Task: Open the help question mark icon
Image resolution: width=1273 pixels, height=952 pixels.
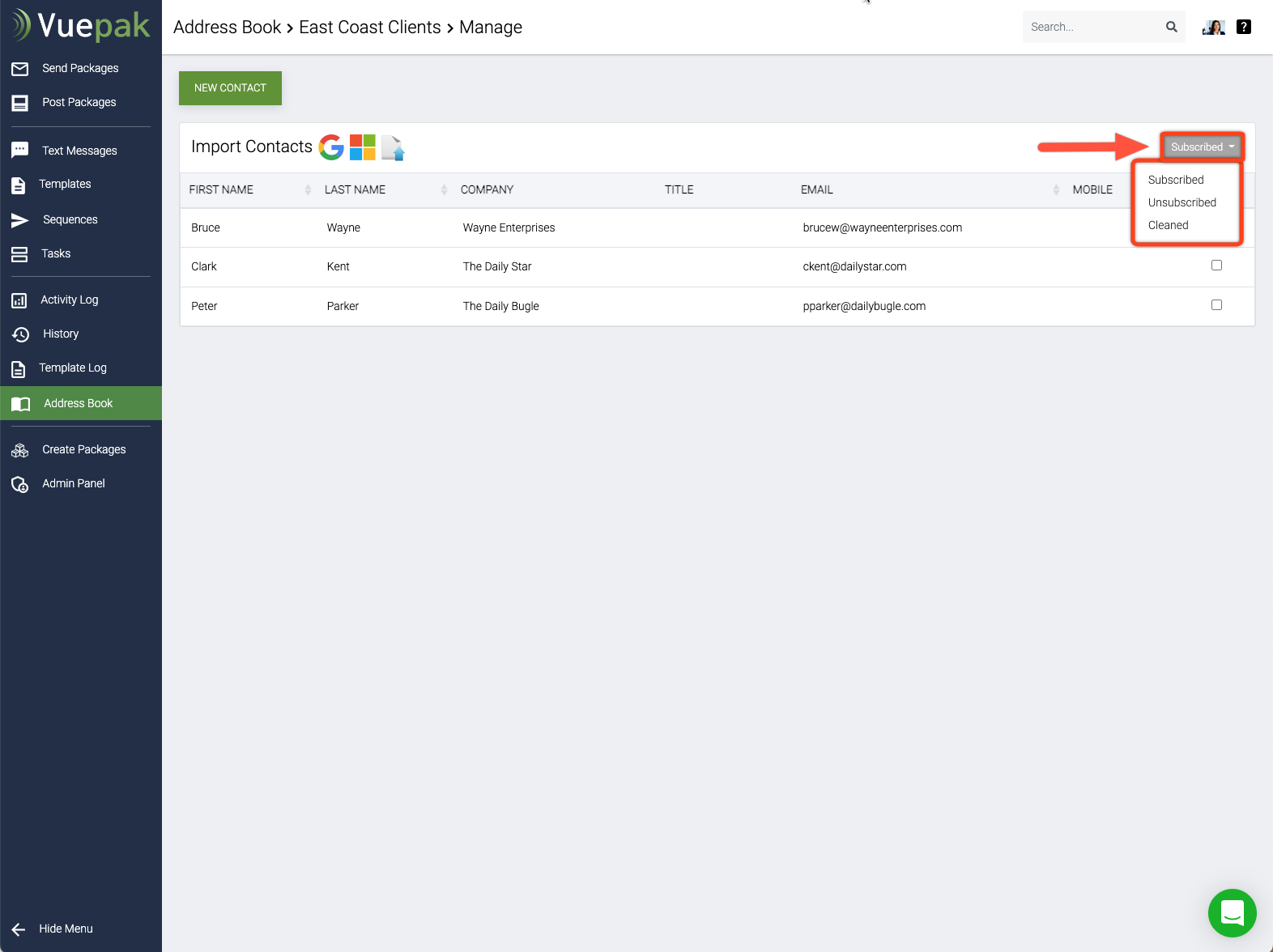Action: (1244, 27)
